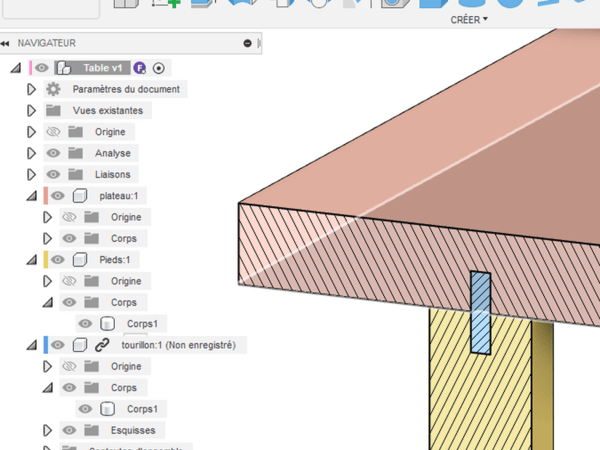
Task: Collapse the Navigateur panel with double arrows
Action: [6, 43]
